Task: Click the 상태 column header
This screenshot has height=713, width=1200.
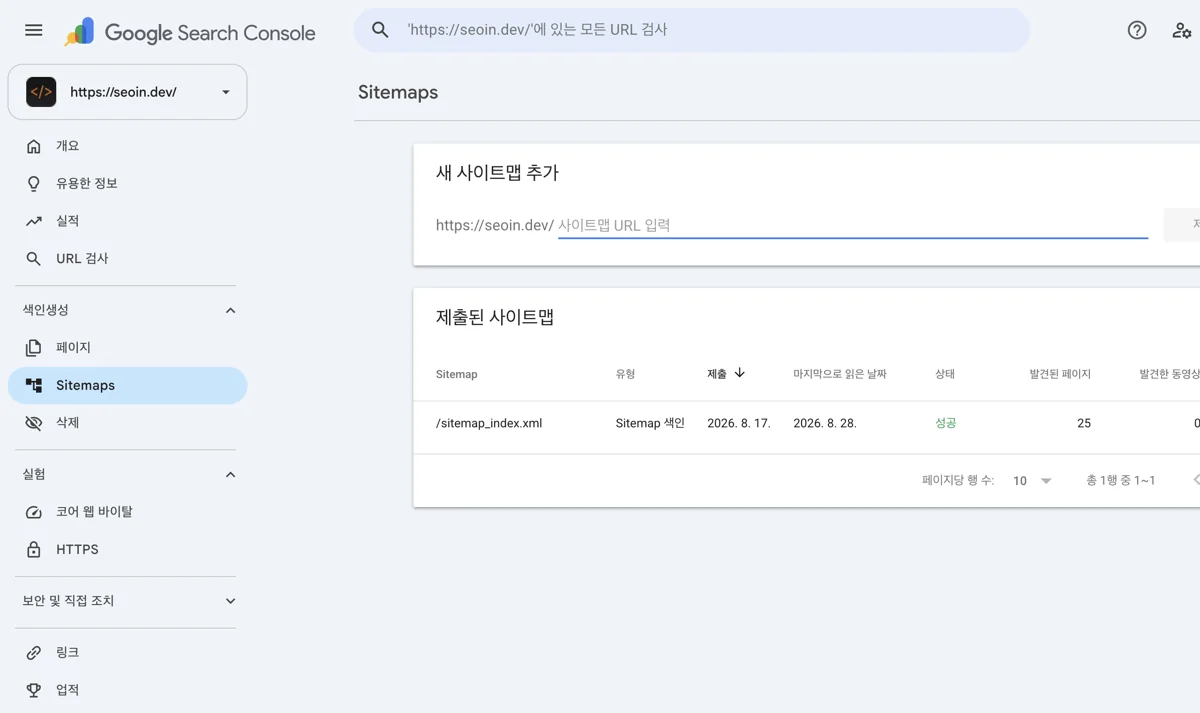Action: [x=945, y=374]
